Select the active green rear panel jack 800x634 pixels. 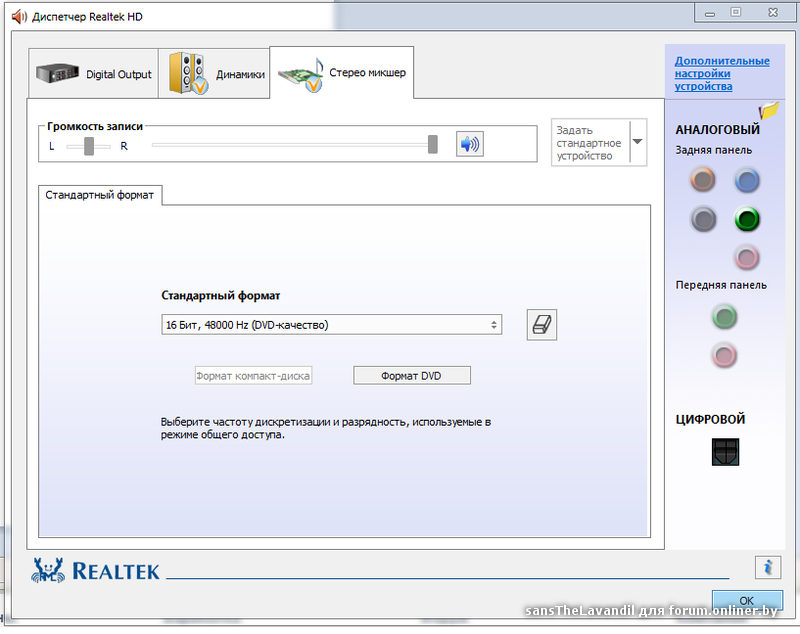point(747,219)
